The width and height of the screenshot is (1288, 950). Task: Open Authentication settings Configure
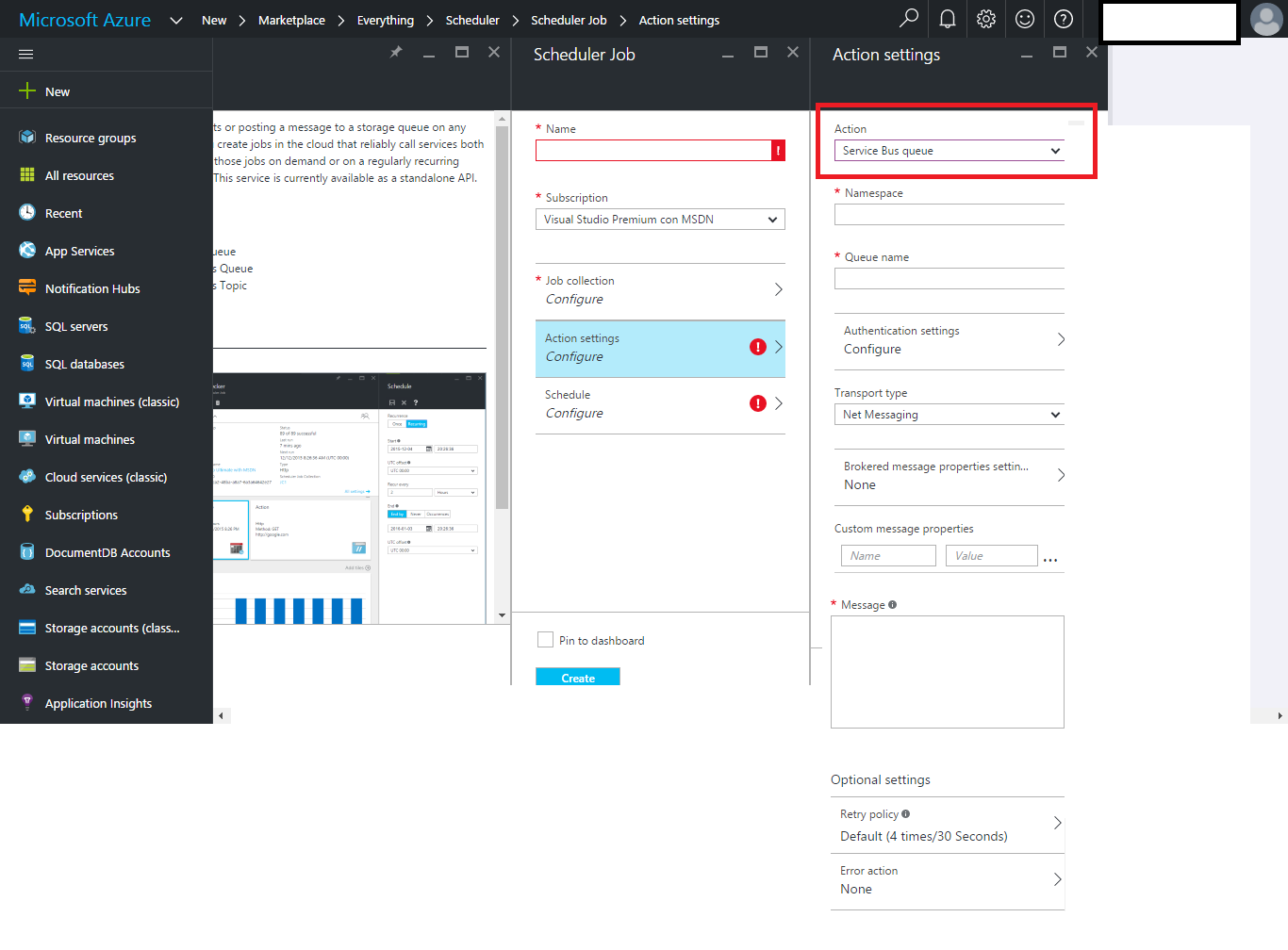[949, 340]
